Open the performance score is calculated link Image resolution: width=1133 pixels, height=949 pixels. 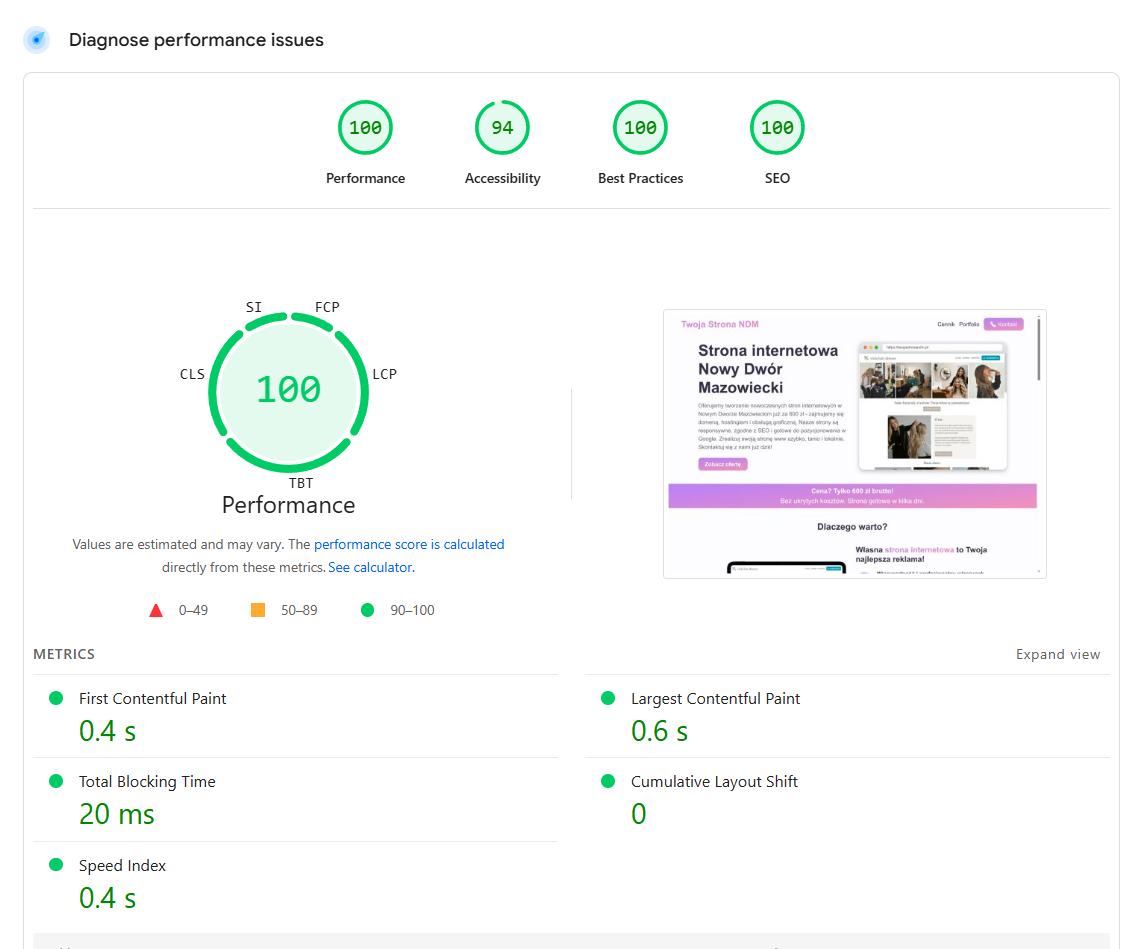point(409,544)
